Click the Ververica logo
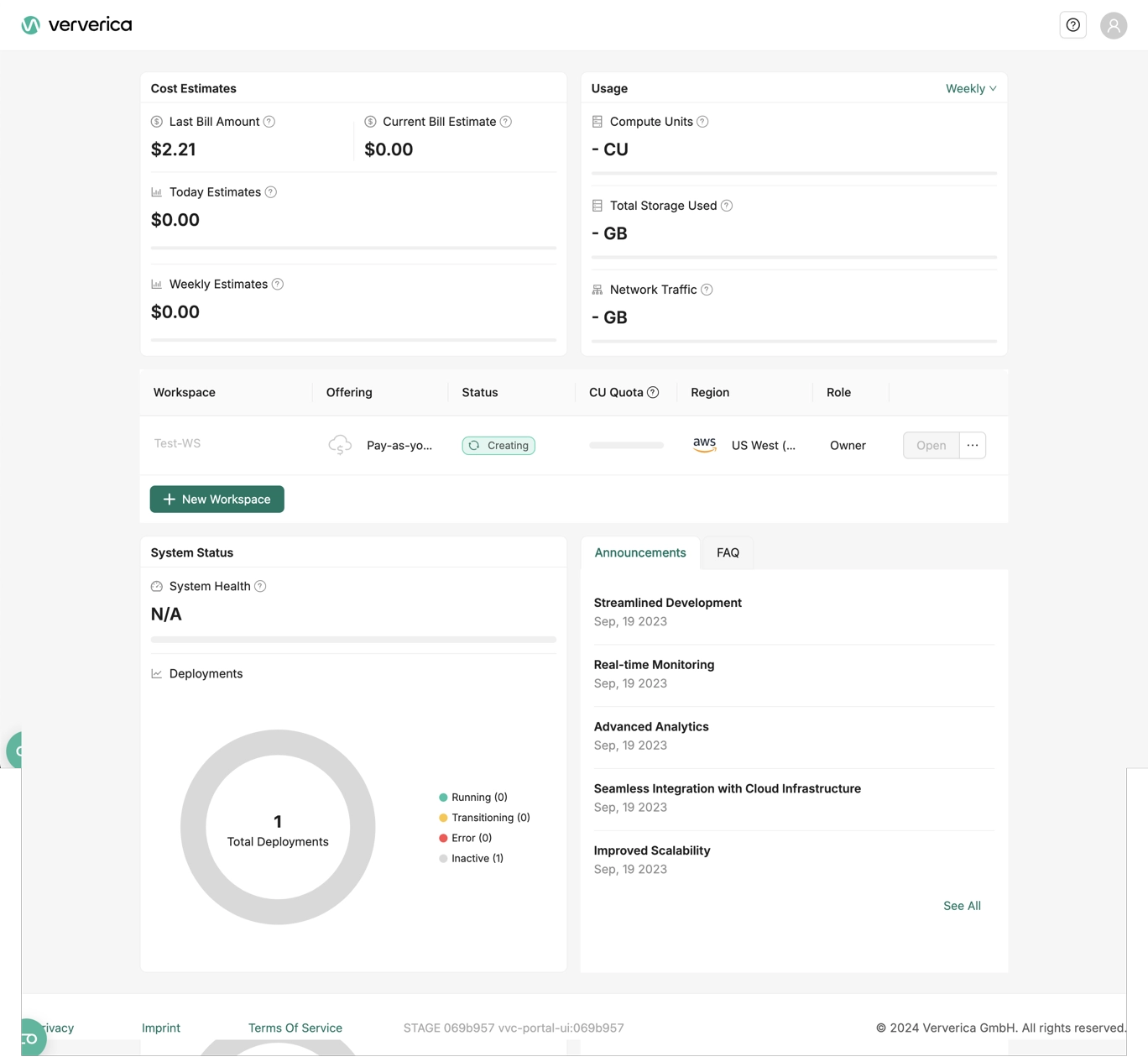 click(x=76, y=25)
